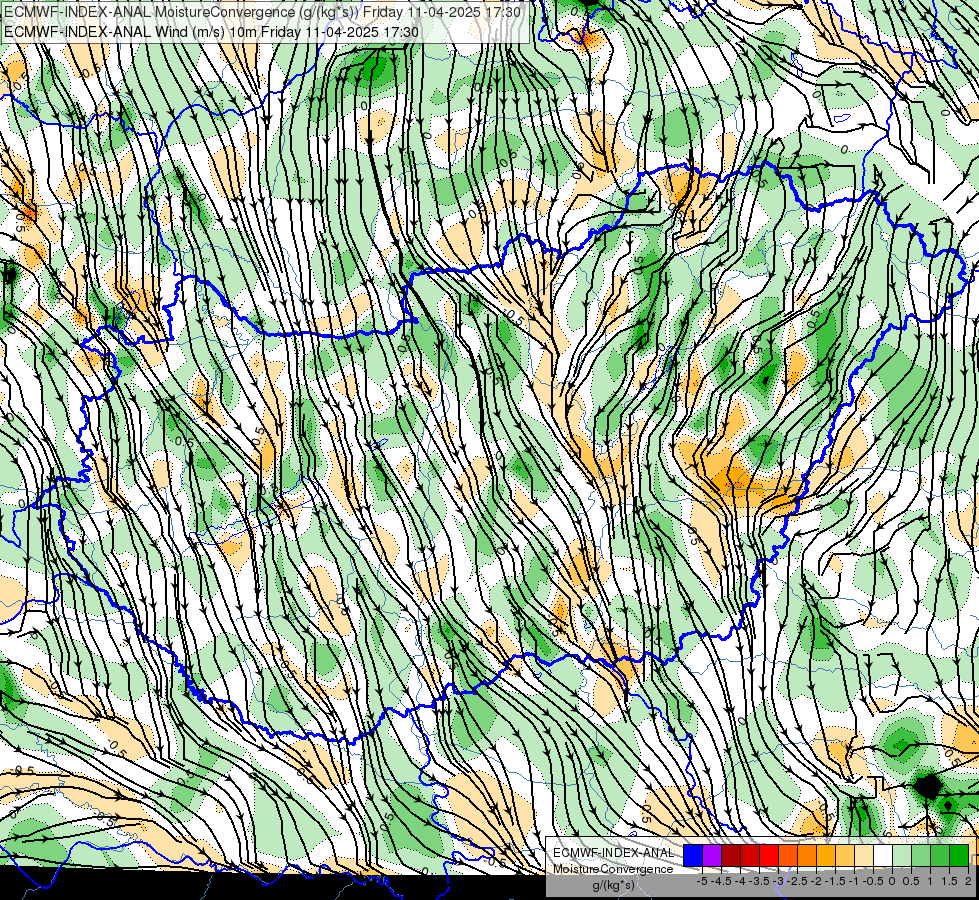Click the blue legend color swatch

(x=693, y=856)
